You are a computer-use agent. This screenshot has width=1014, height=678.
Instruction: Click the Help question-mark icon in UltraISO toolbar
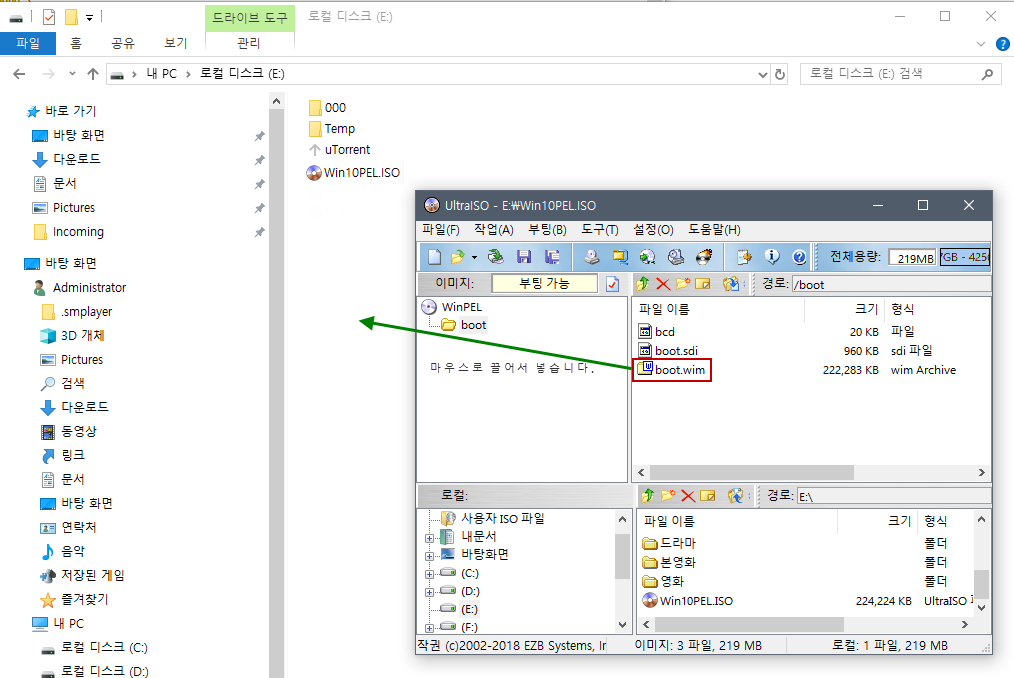[799, 257]
